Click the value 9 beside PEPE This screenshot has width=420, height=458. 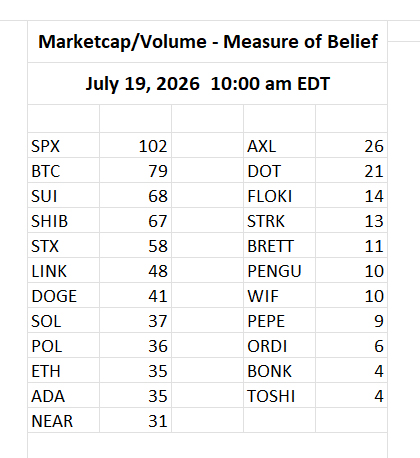tap(351, 320)
